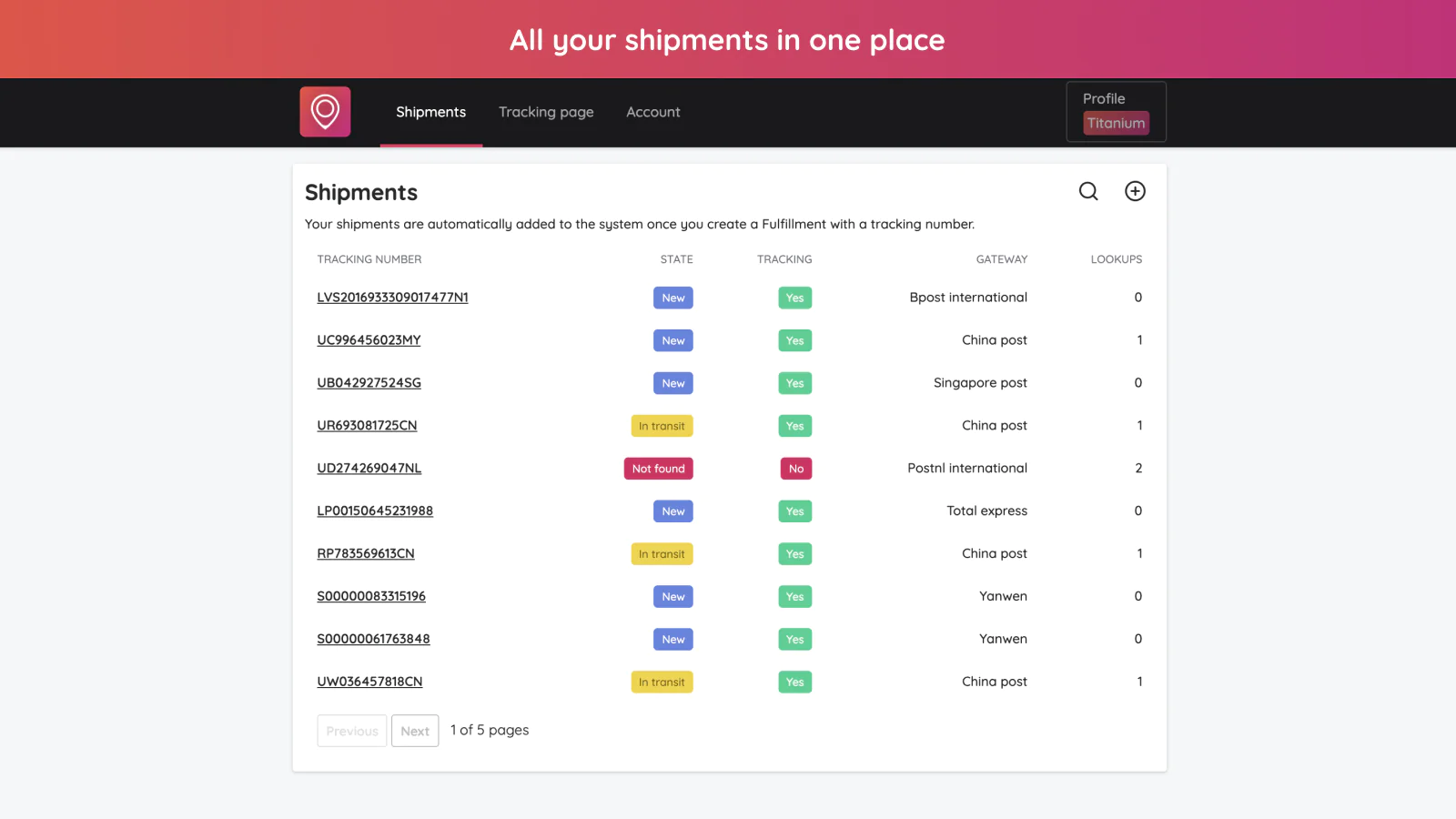This screenshot has height=819, width=1456.
Task: Click the Not found state badge
Action: click(659, 469)
